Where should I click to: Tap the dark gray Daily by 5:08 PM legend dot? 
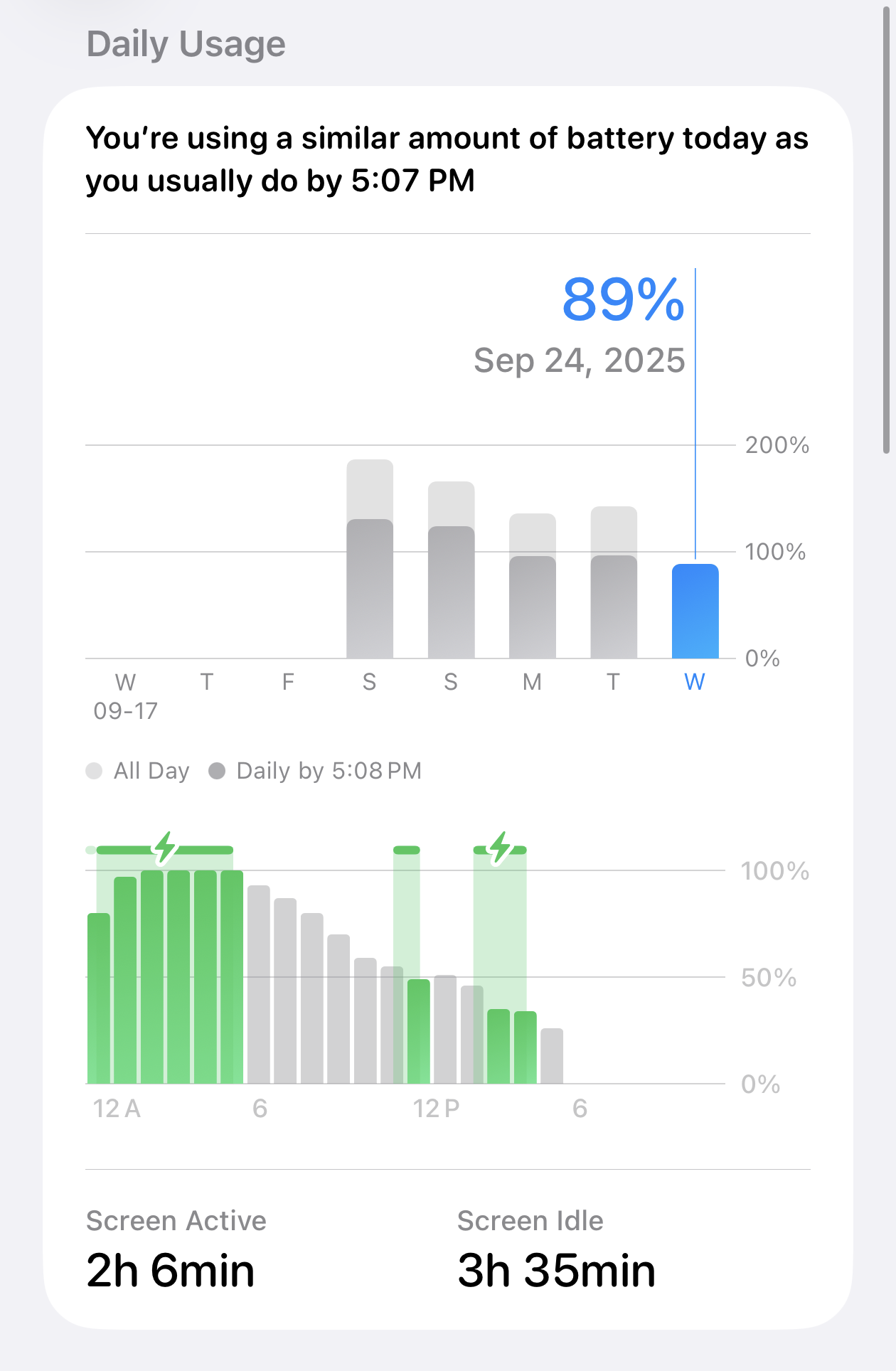[217, 771]
